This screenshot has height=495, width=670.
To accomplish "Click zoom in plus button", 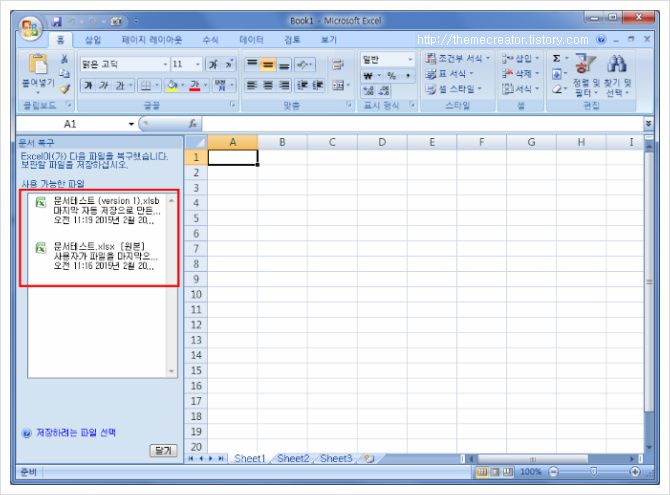I will [635, 472].
